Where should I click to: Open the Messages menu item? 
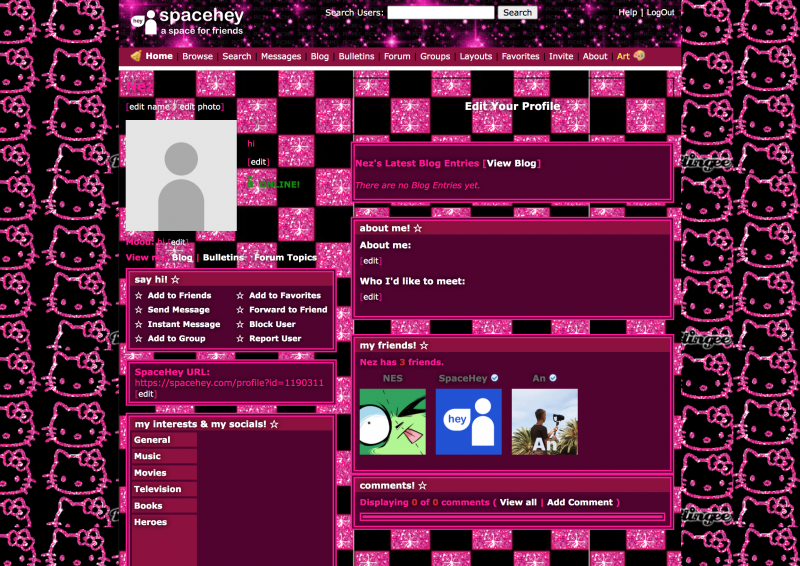281,56
